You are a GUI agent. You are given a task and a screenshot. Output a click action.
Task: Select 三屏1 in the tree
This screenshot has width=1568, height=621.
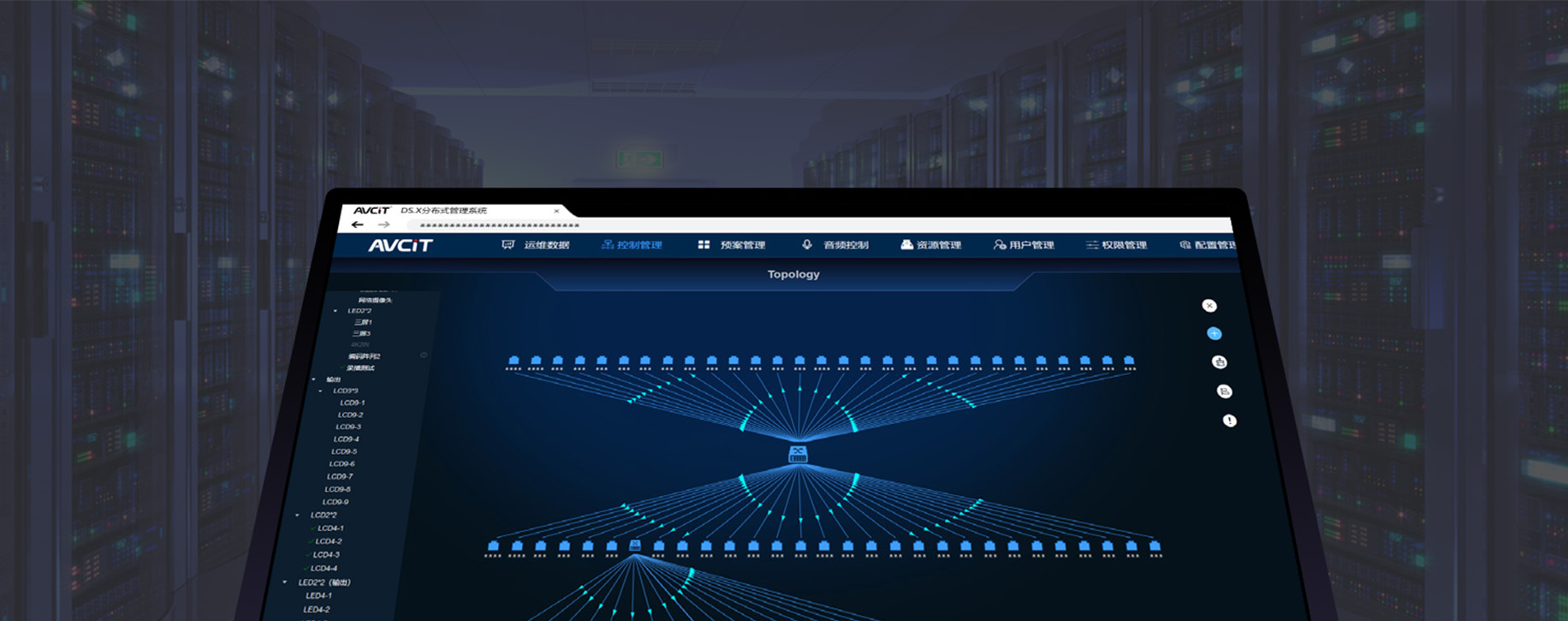pos(363,322)
